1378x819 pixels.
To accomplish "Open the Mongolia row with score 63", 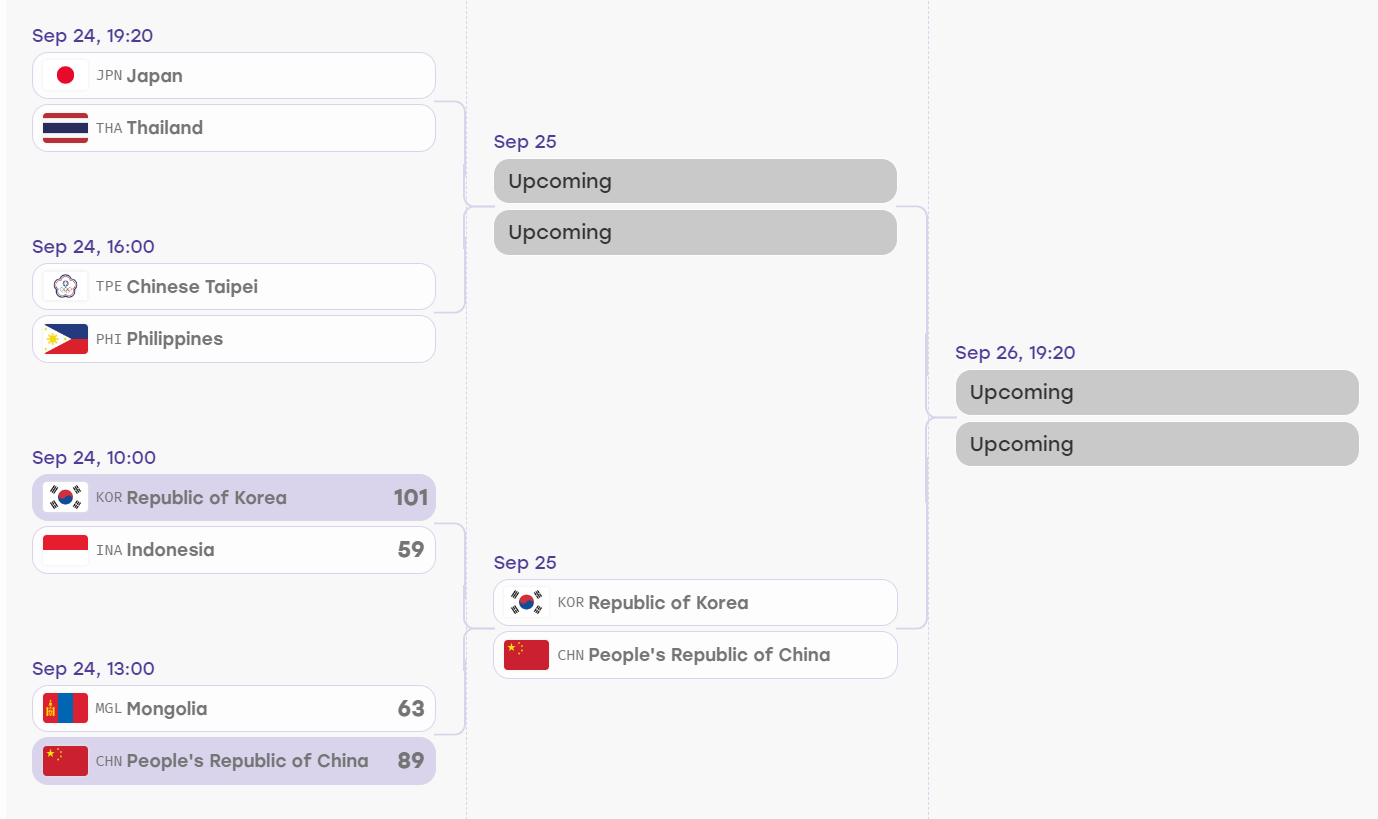I will click(x=234, y=709).
